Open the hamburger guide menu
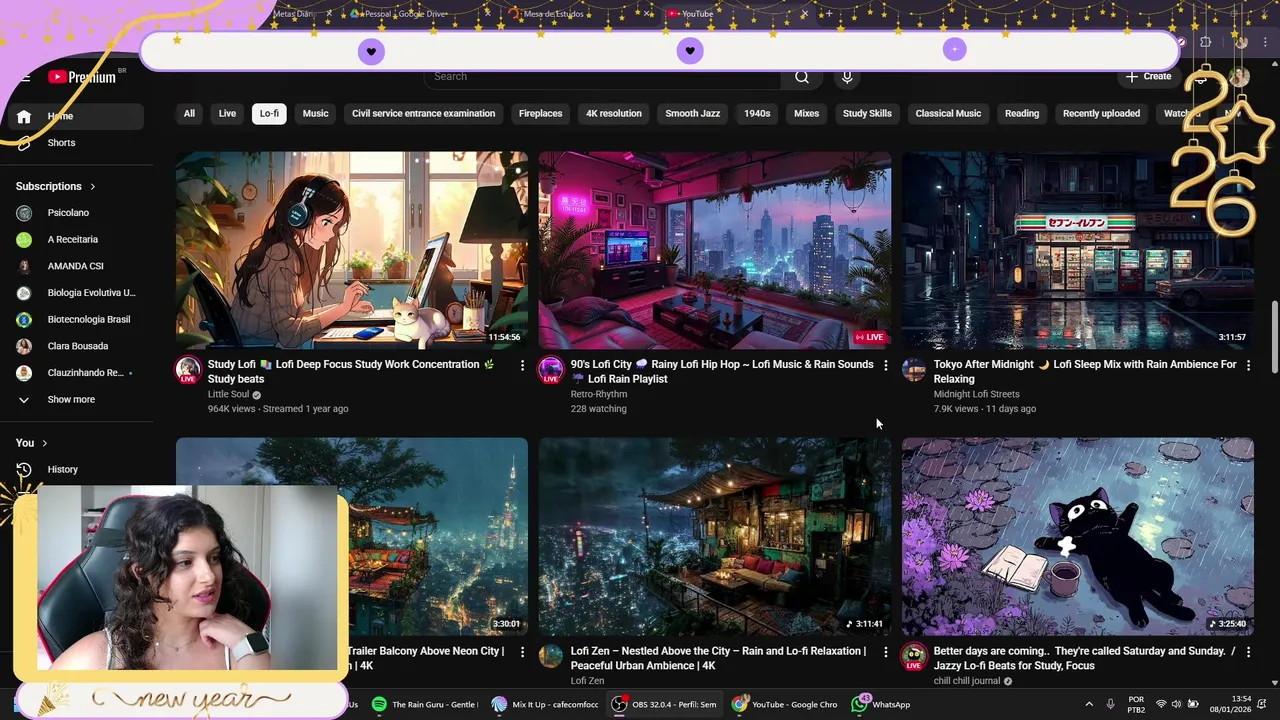Screen dimensions: 1280x720 [24, 78]
